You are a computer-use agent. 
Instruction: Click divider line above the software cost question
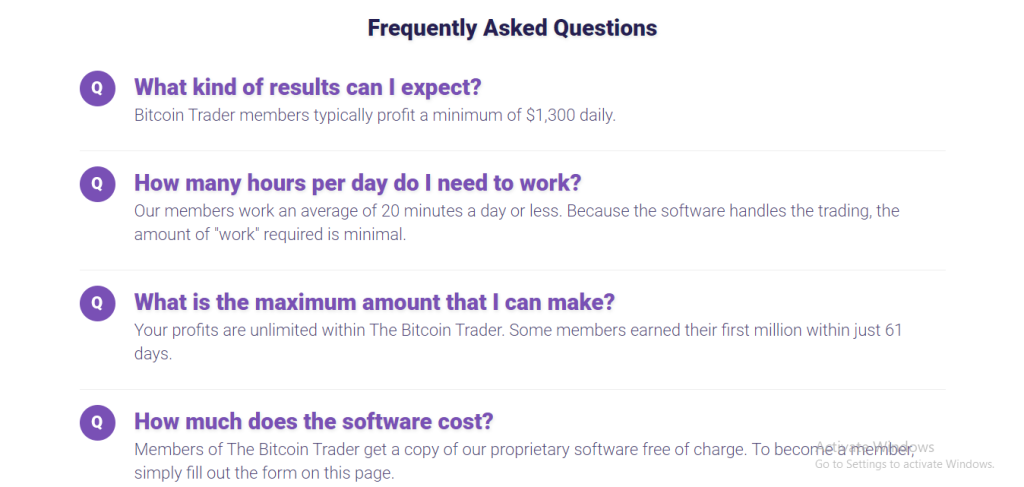point(513,390)
